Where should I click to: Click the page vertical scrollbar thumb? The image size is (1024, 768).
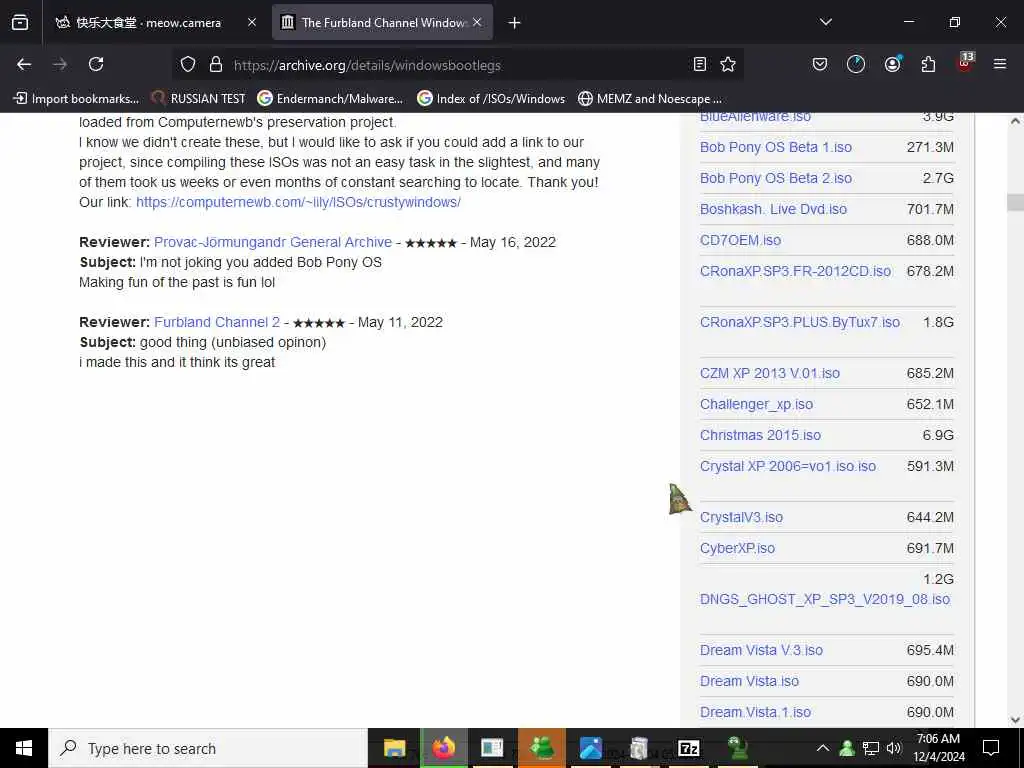click(1015, 202)
